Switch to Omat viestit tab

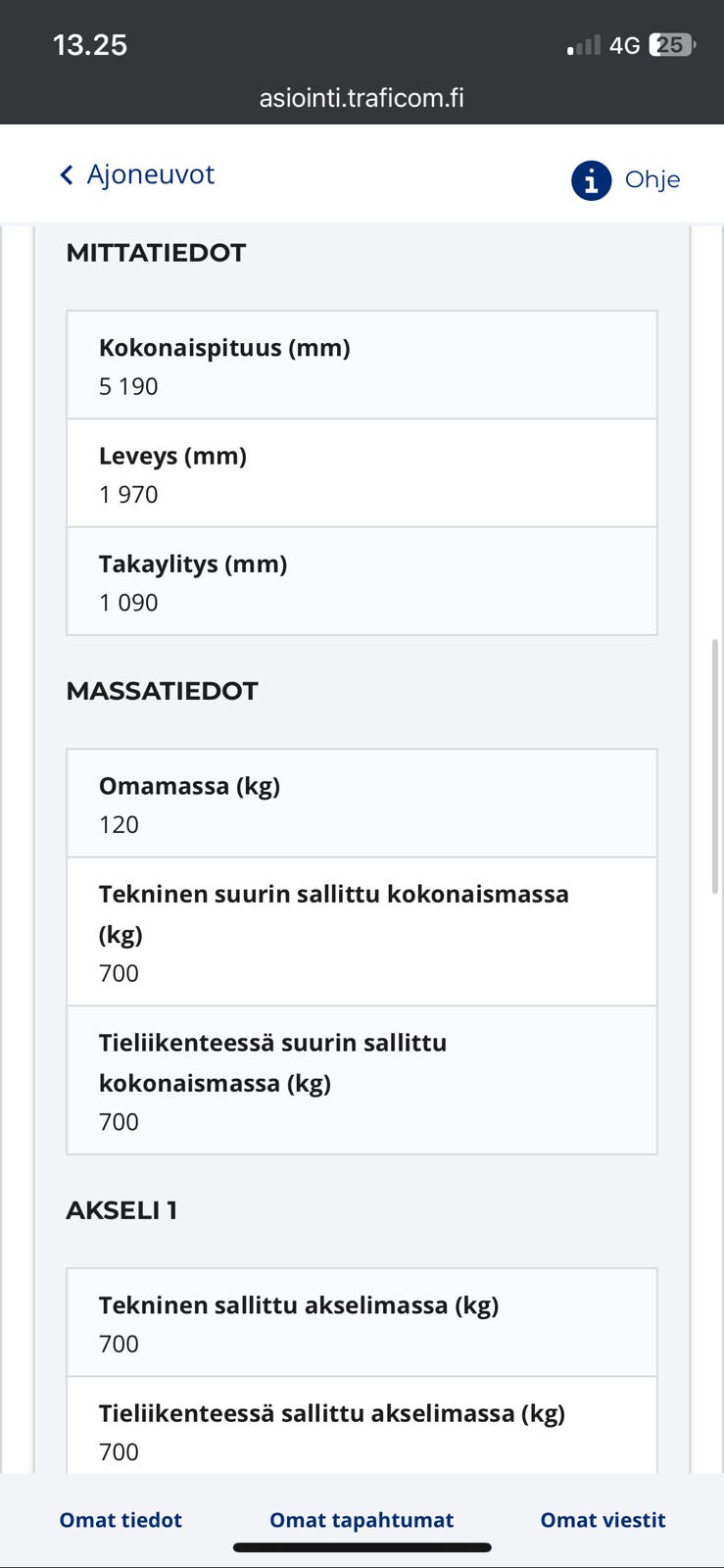click(x=603, y=1520)
